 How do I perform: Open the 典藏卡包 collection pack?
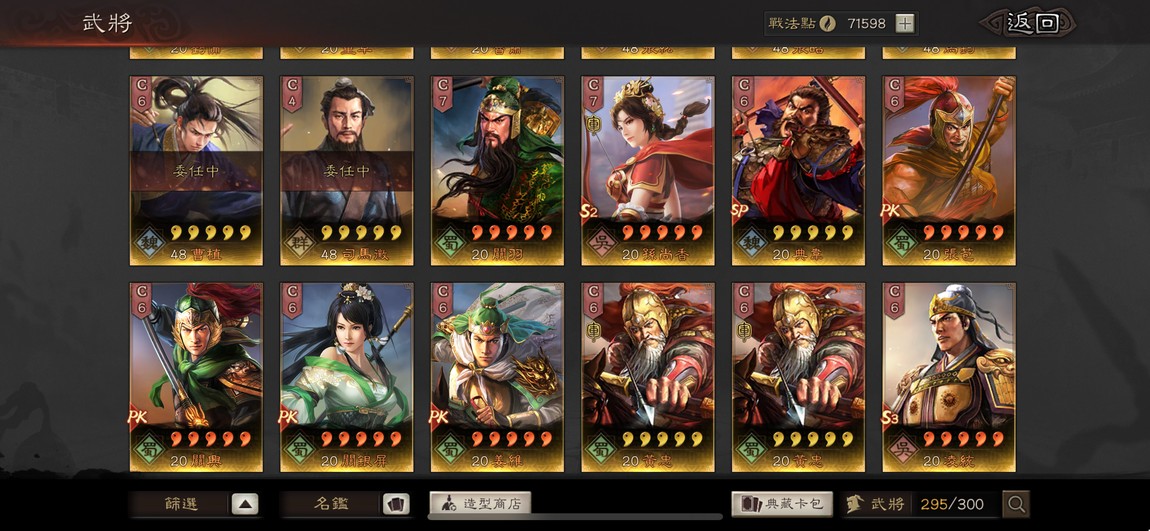[x=782, y=504]
